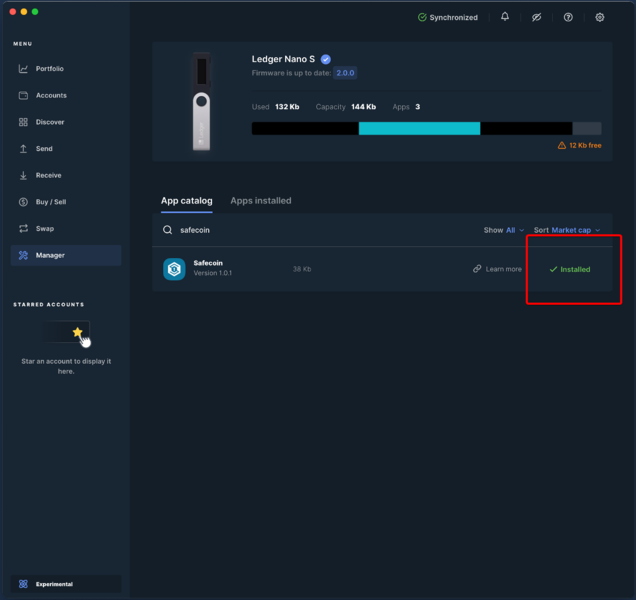Switch to the App catalog tab

[187, 201]
